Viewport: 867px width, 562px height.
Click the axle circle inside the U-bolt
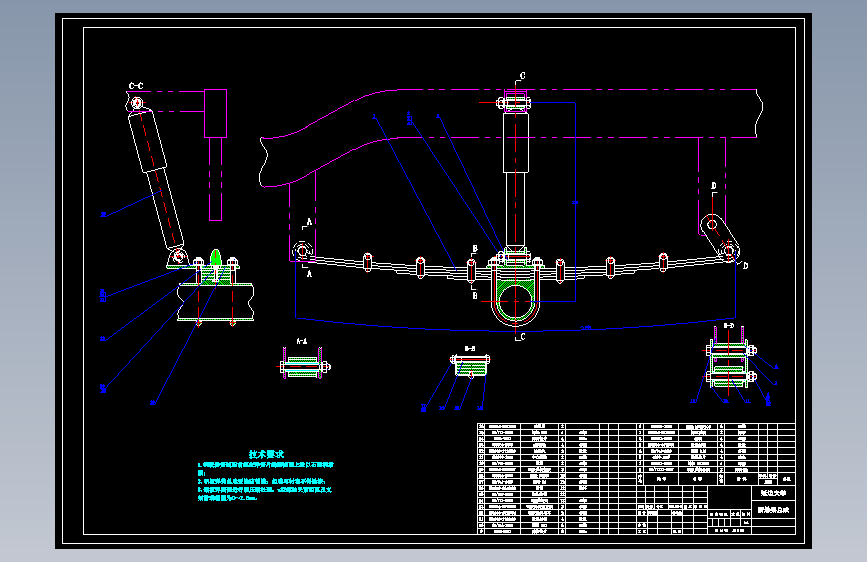[x=515, y=301]
